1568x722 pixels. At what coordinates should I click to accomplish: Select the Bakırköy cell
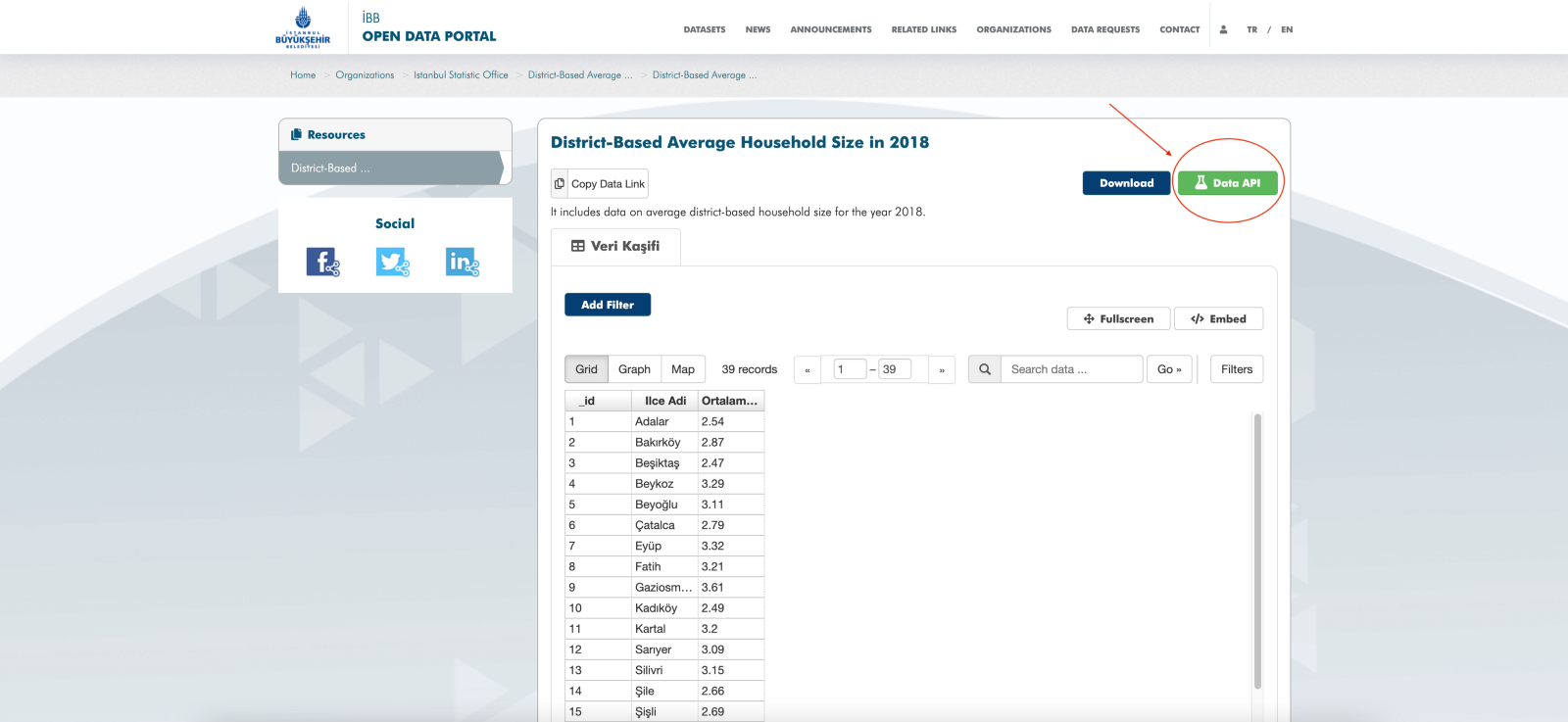tap(664, 442)
